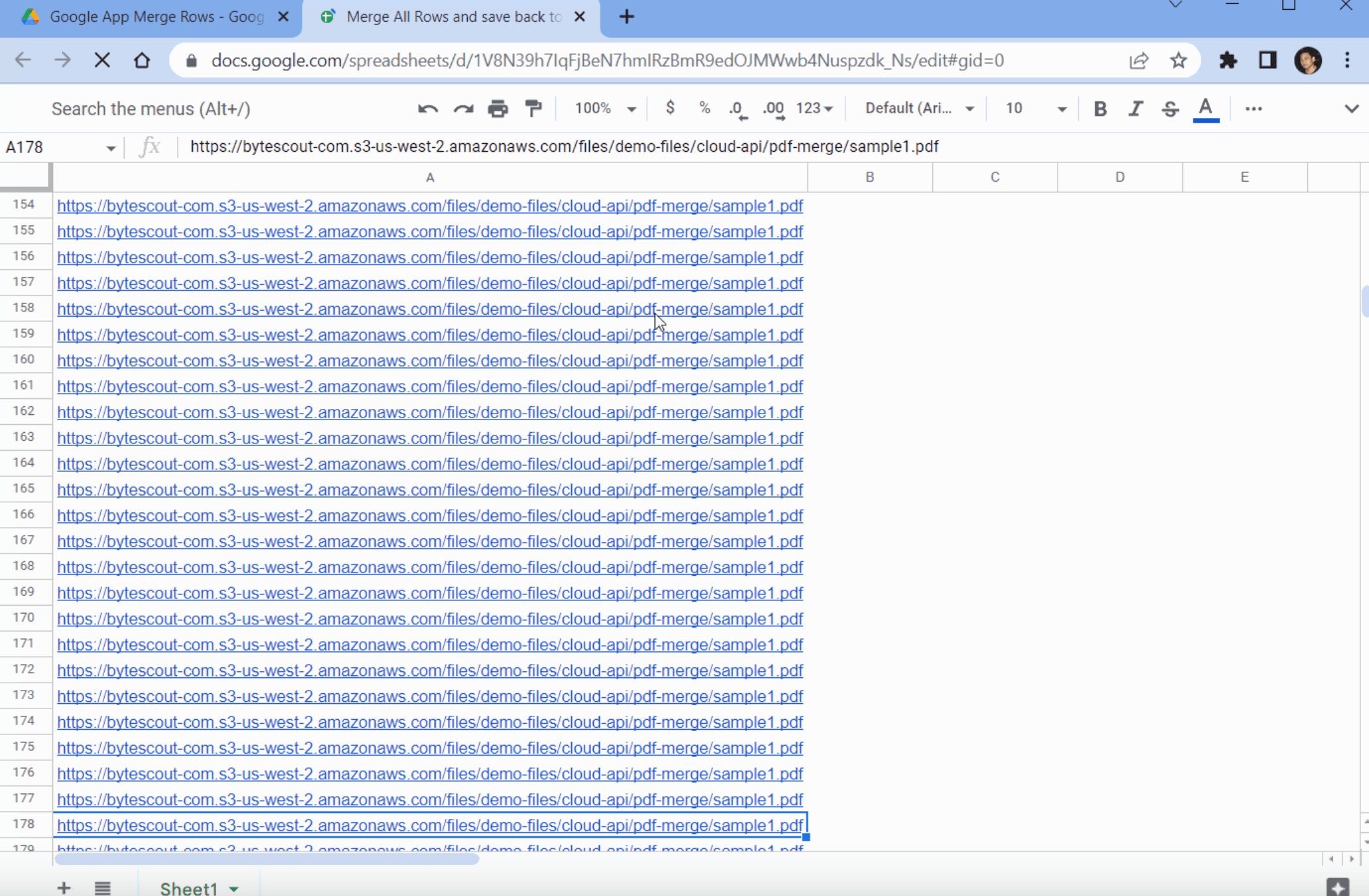Click increase decimal places icon

(773, 109)
